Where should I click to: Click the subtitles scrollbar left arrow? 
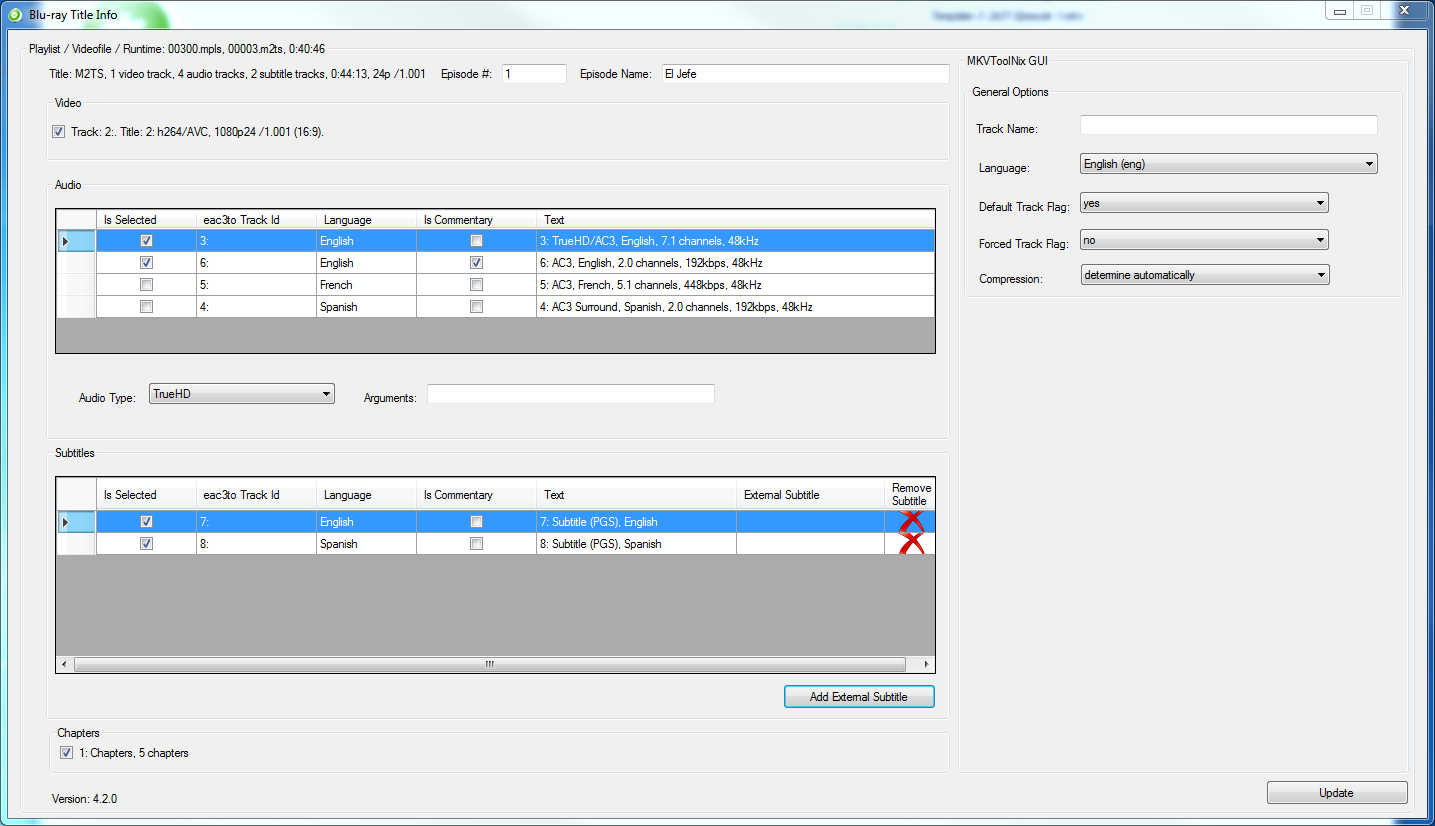pos(65,664)
